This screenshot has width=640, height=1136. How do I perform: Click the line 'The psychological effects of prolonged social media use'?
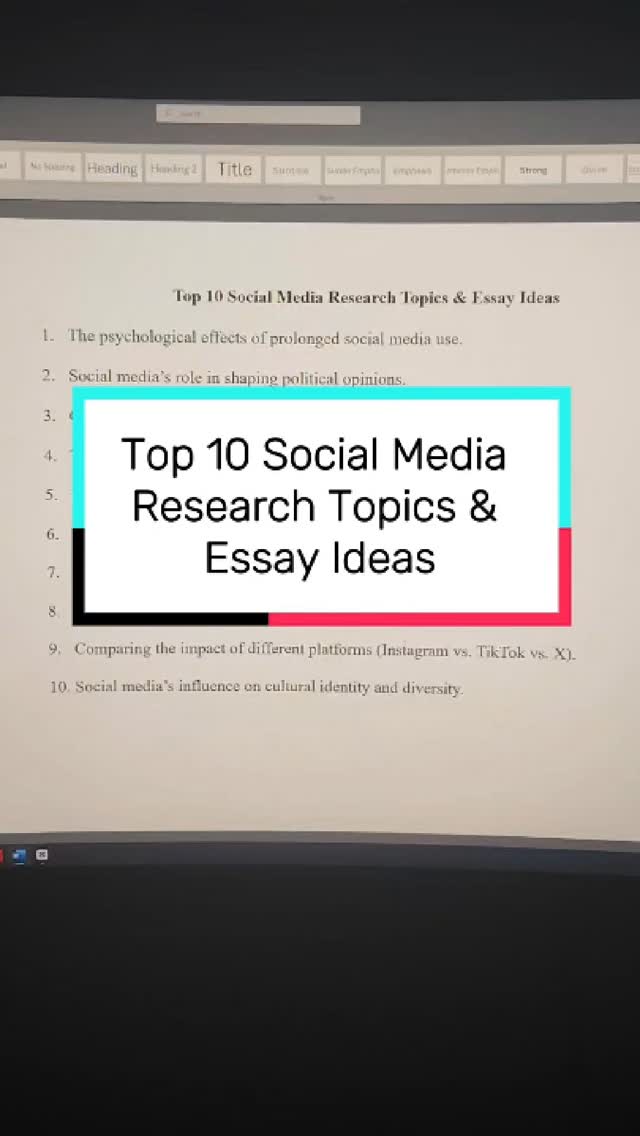(x=265, y=338)
